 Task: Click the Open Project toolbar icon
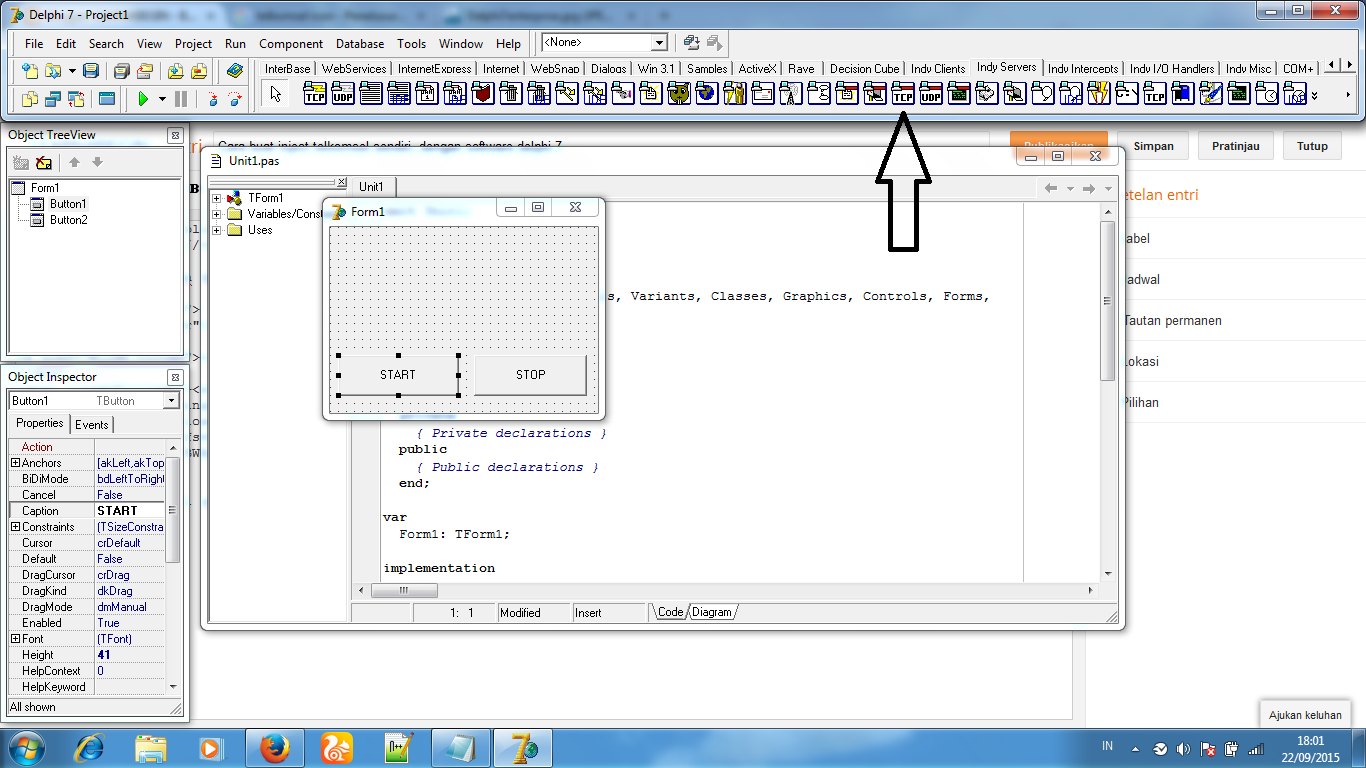pyautogui.click(x=145, y=71)
